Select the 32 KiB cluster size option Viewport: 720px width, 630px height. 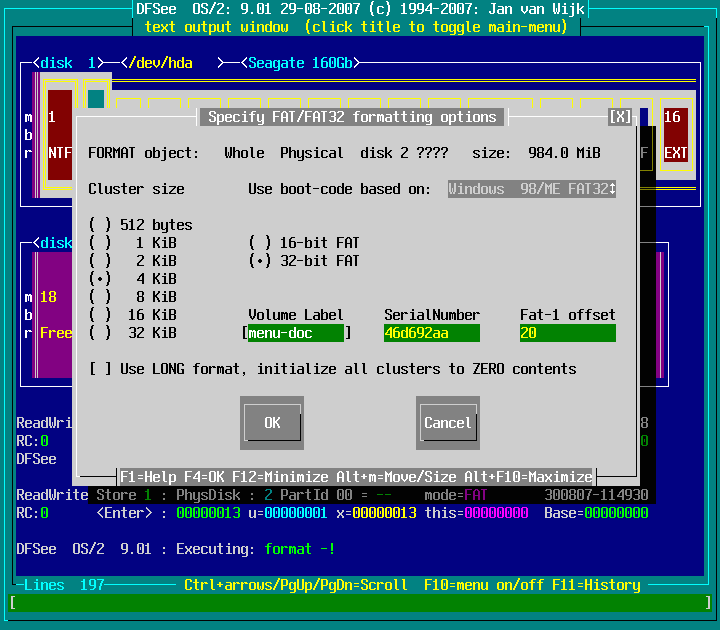pyautogui.click(x=100, y=333)
